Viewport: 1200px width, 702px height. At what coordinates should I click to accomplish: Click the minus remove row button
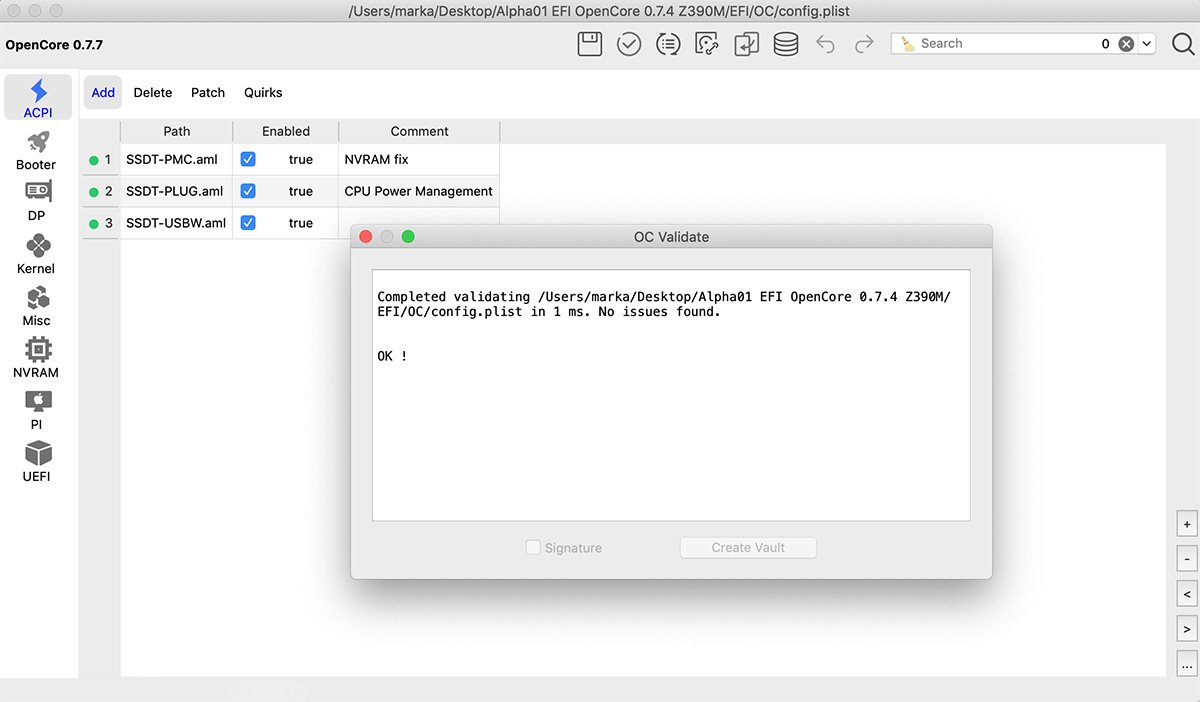[x=1187, y=559]
